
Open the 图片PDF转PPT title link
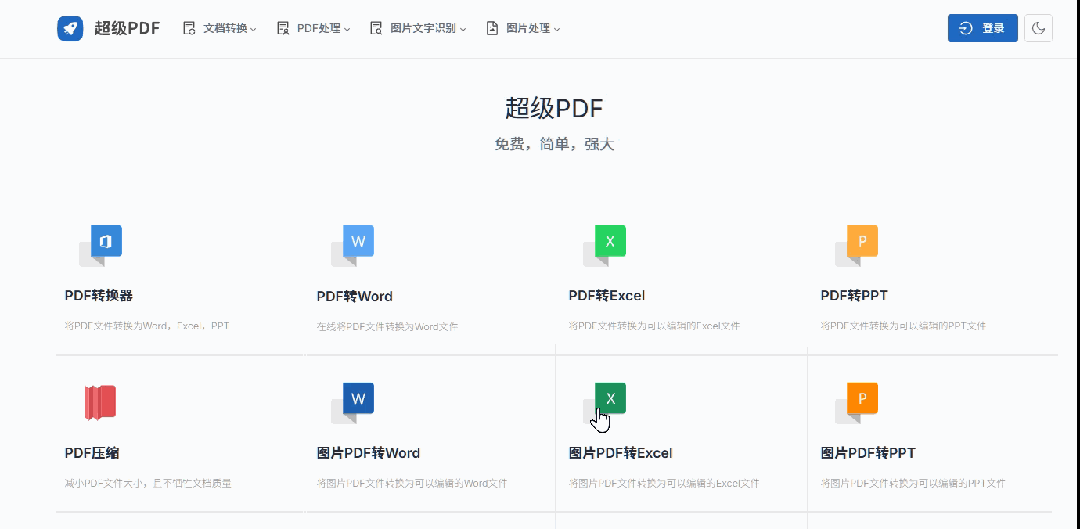click(868, 453)
